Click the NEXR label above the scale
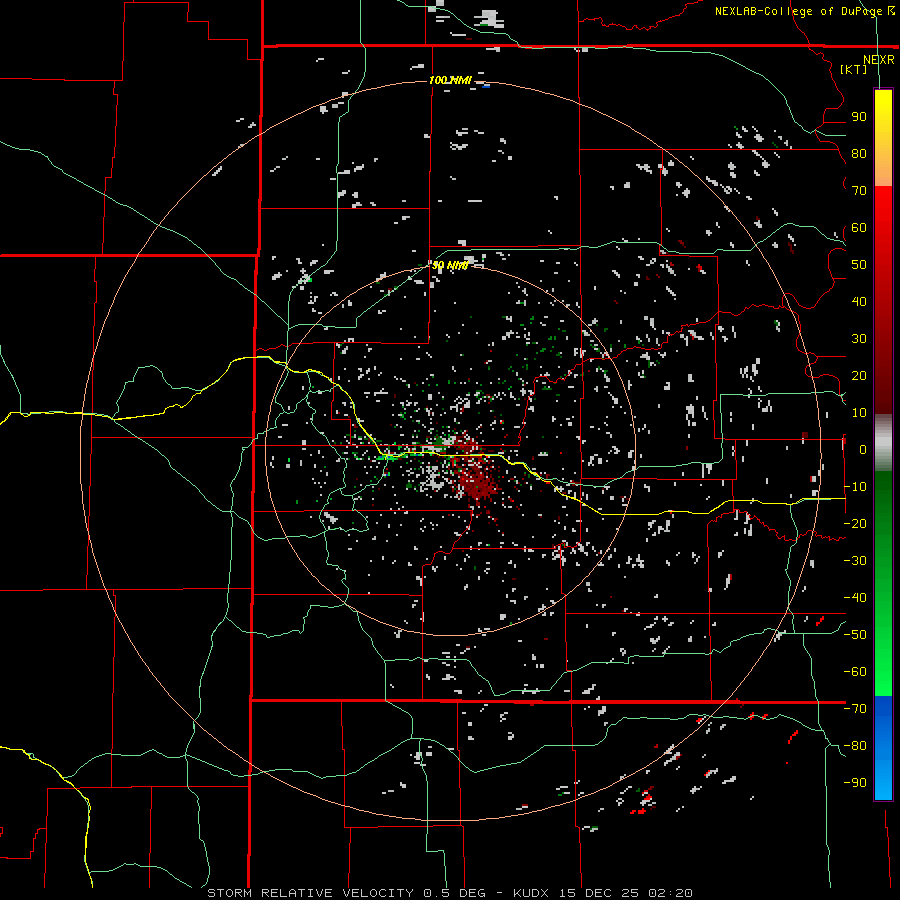The height and width of the screenshot is (900, 900). click(x=878, y=60)
